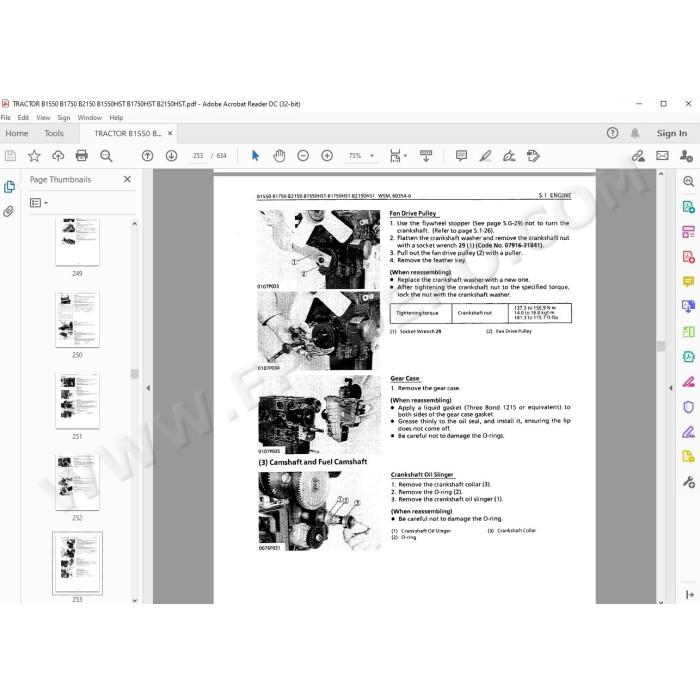Click Sign In
Screen dimensions: 700x700
point(672,133)
